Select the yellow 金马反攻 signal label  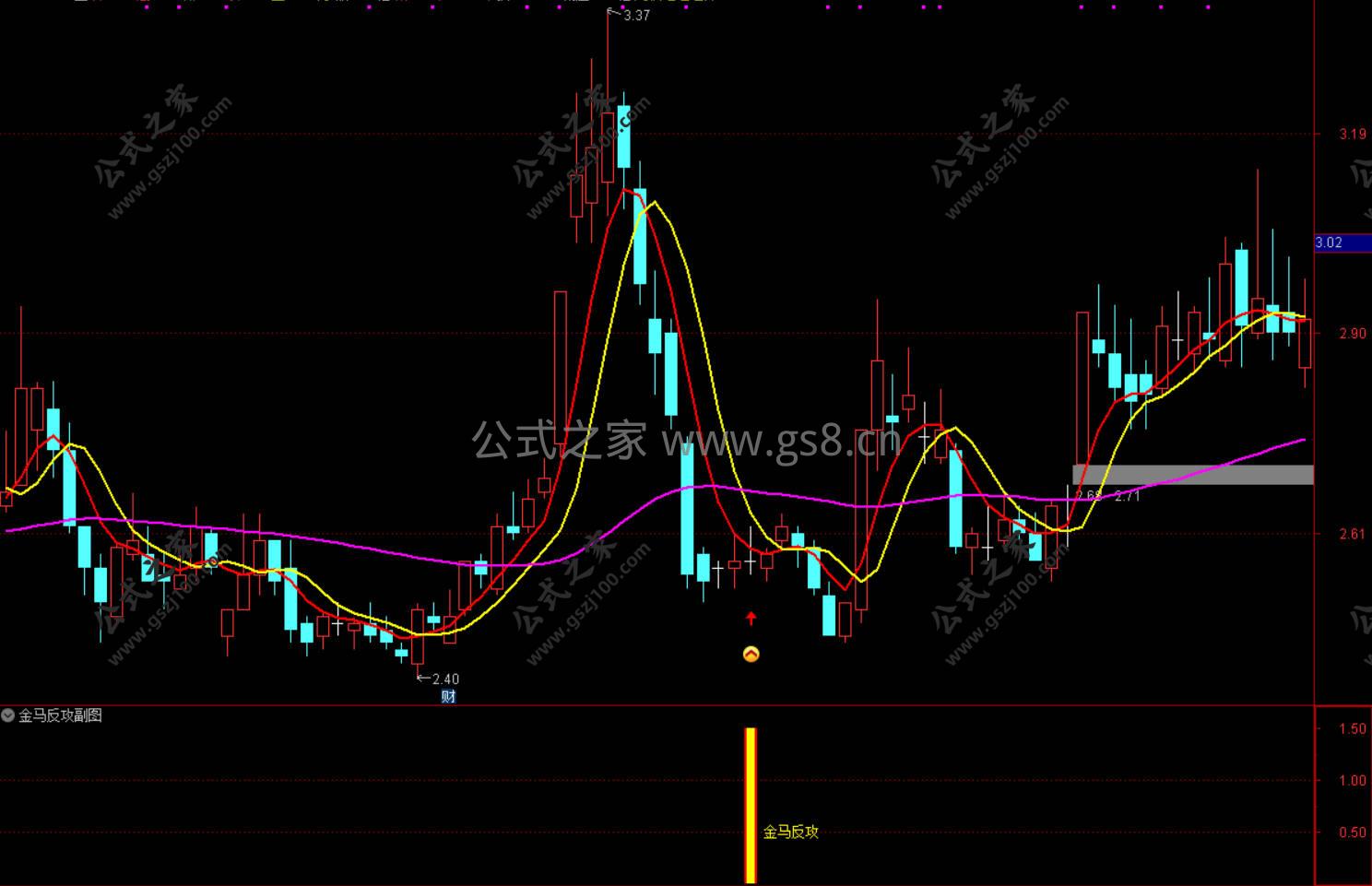pyautogui.click(x=791, y=832)
